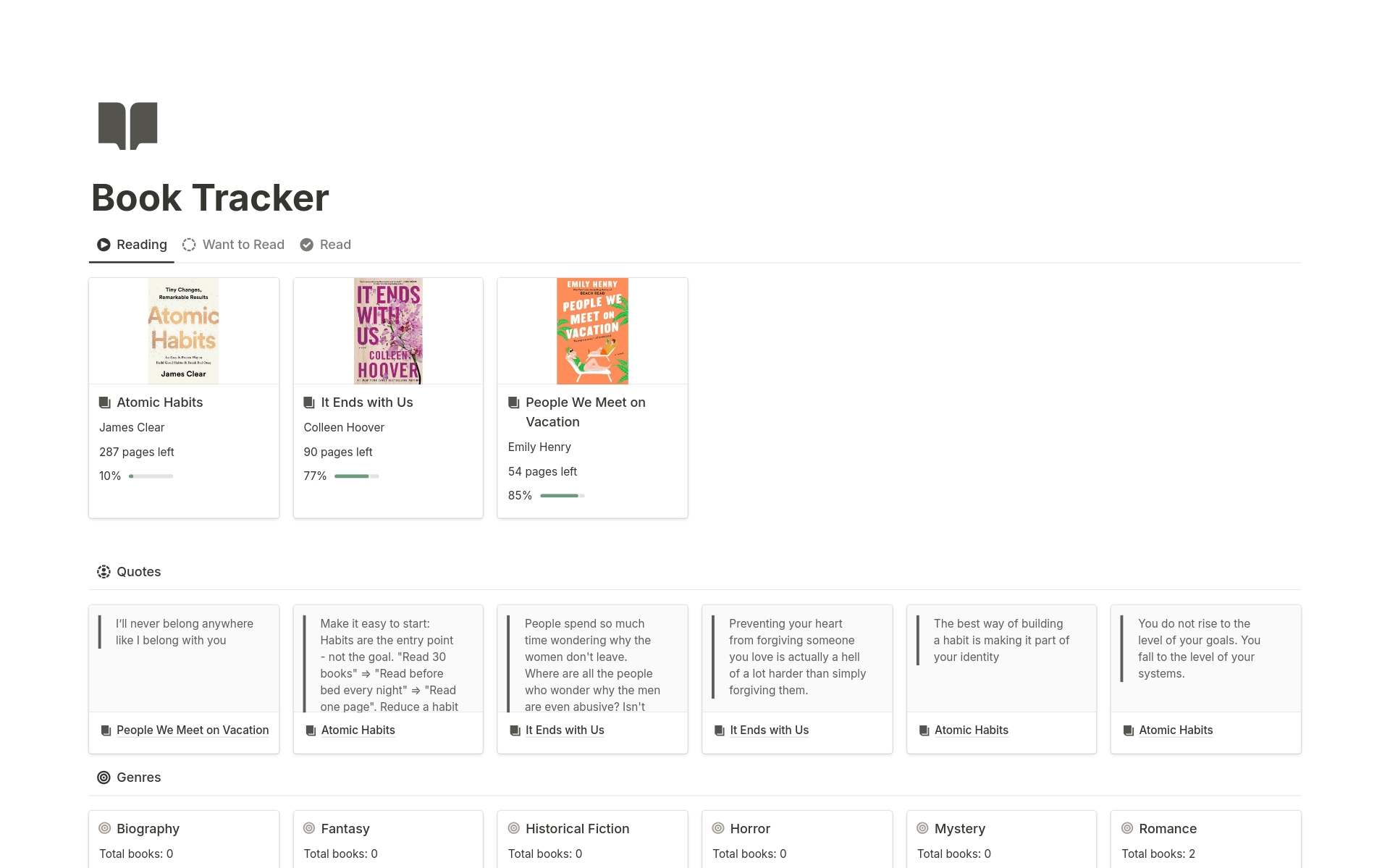Click the book icon beside It Ends with Us
Image resolution: width=1390 pixels, height=868 pixels.
click(309, 402)
